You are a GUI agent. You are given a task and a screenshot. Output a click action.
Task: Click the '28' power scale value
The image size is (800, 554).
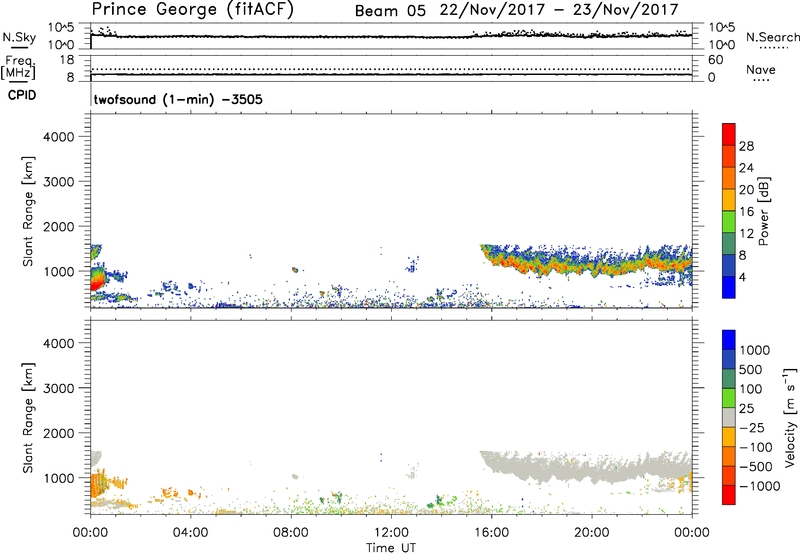pos(746,146)
